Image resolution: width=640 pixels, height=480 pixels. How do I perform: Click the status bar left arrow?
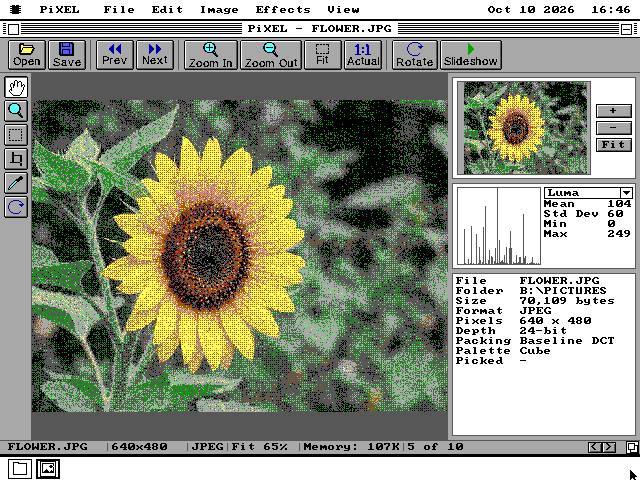point(594,447)
